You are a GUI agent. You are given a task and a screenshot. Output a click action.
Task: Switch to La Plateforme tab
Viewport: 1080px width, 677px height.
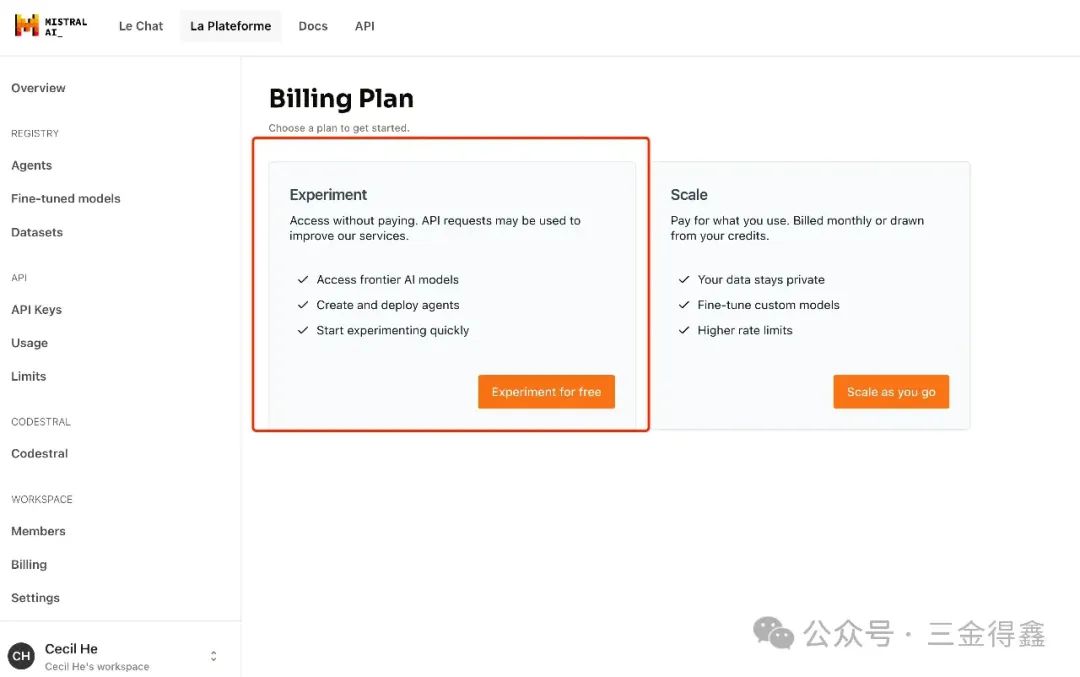click(231, 26)
